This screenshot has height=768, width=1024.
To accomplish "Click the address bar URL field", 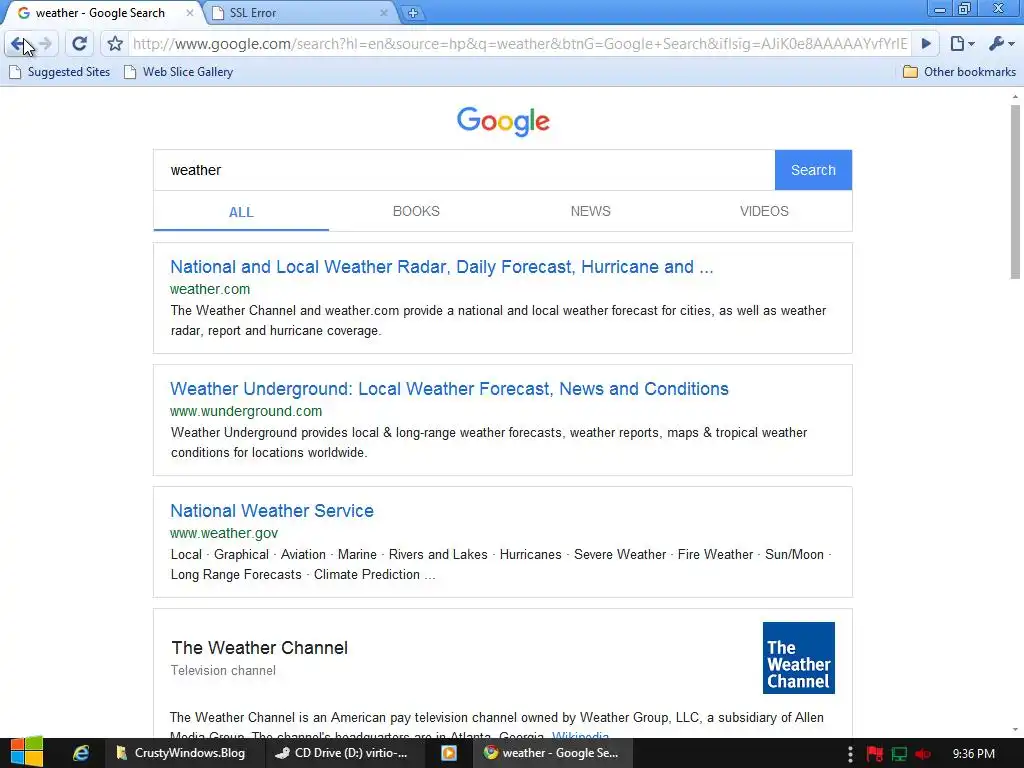I will point(519,44).
